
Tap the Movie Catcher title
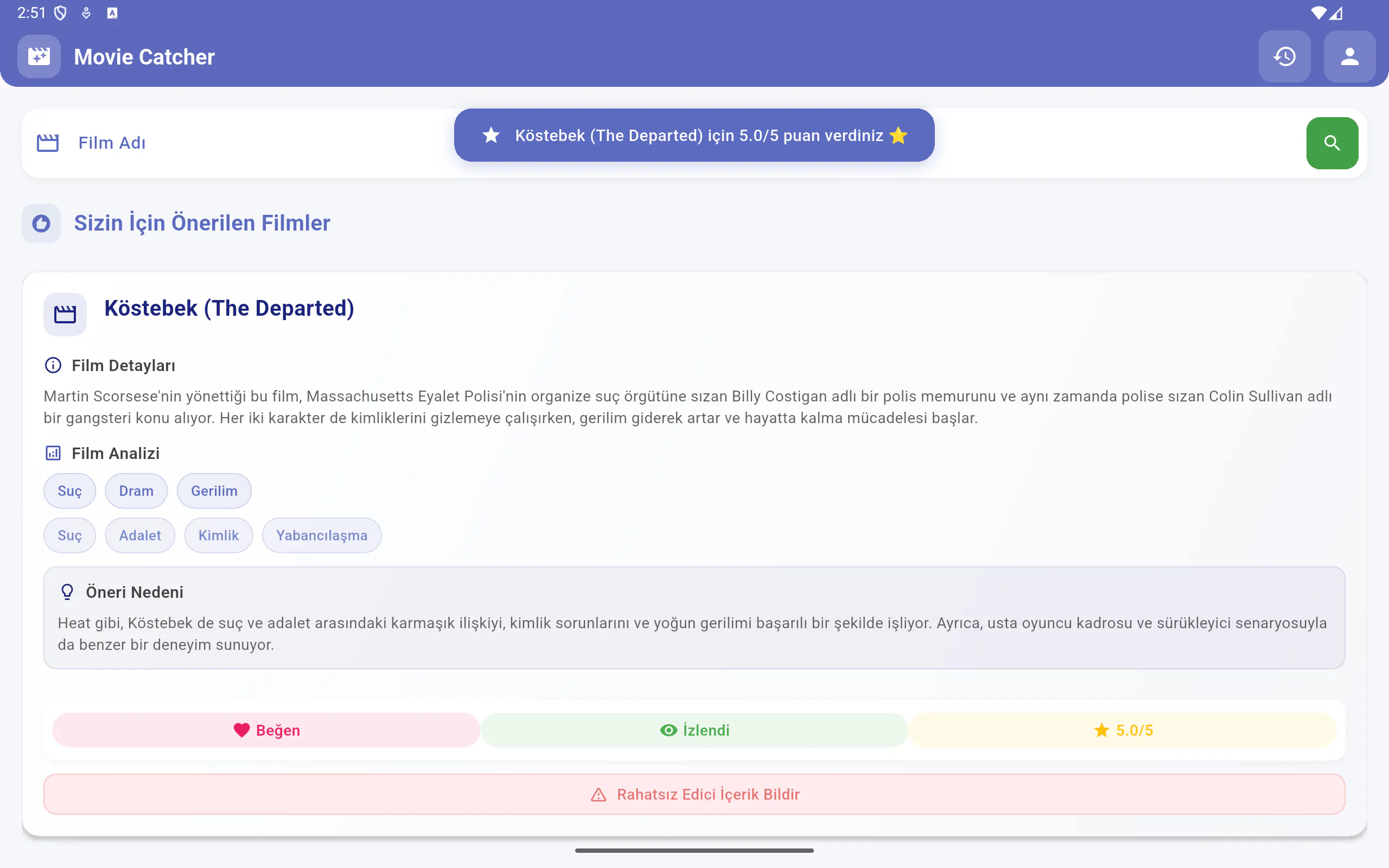click(145, 57)
